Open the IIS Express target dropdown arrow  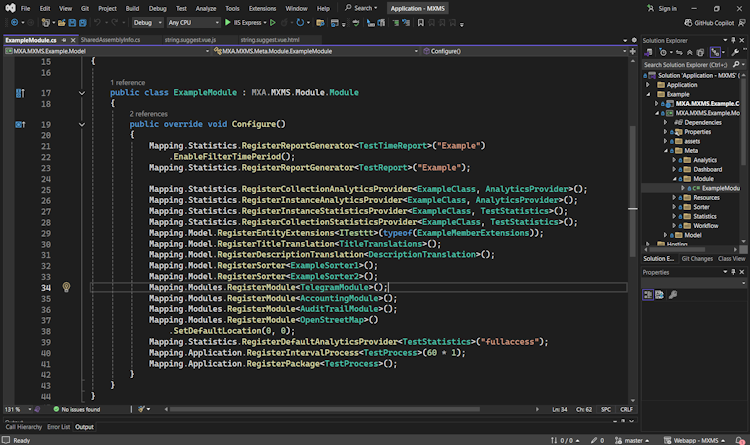(x=265, y=22)
